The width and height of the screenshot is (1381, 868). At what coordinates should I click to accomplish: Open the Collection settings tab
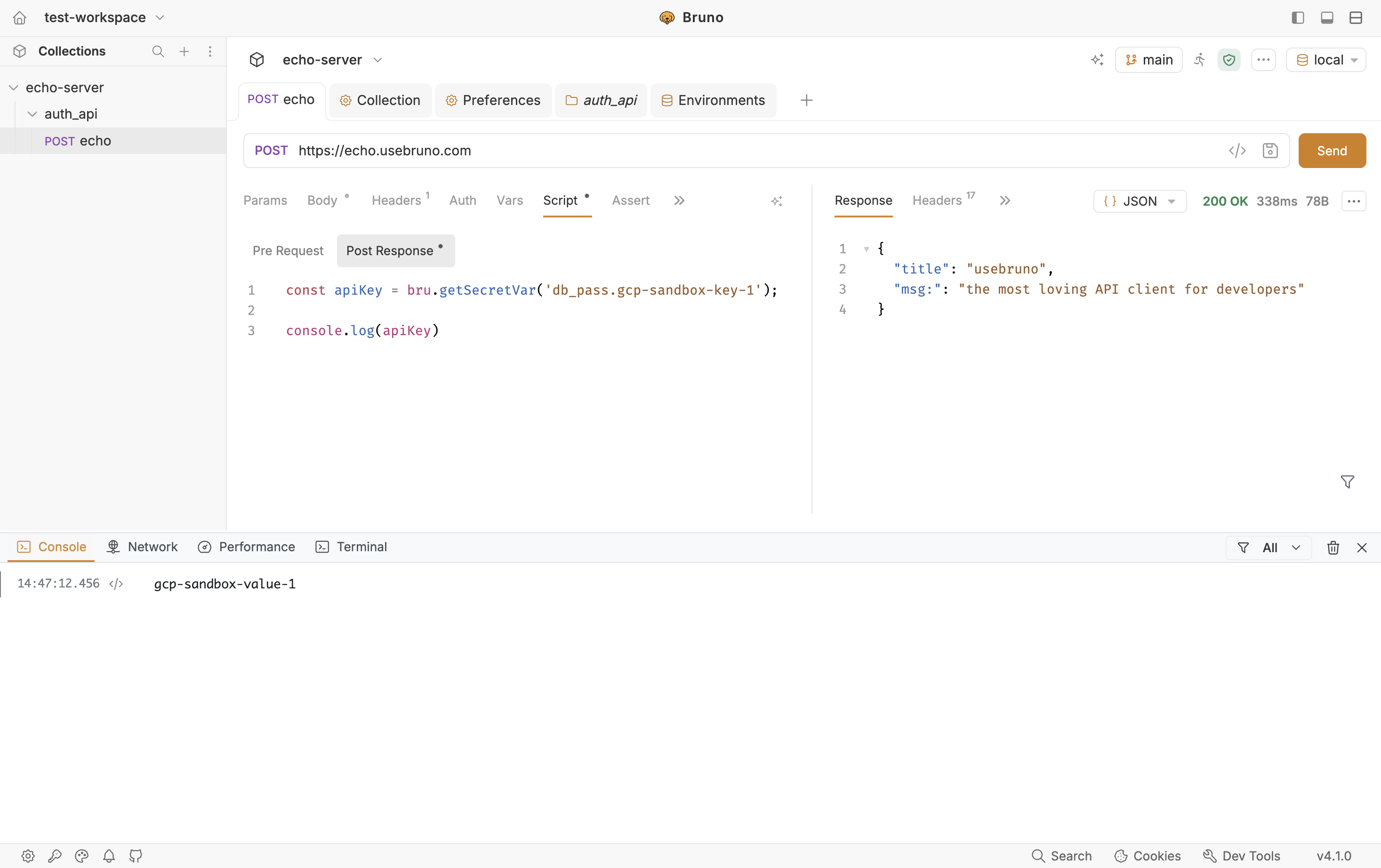point(380,100)
